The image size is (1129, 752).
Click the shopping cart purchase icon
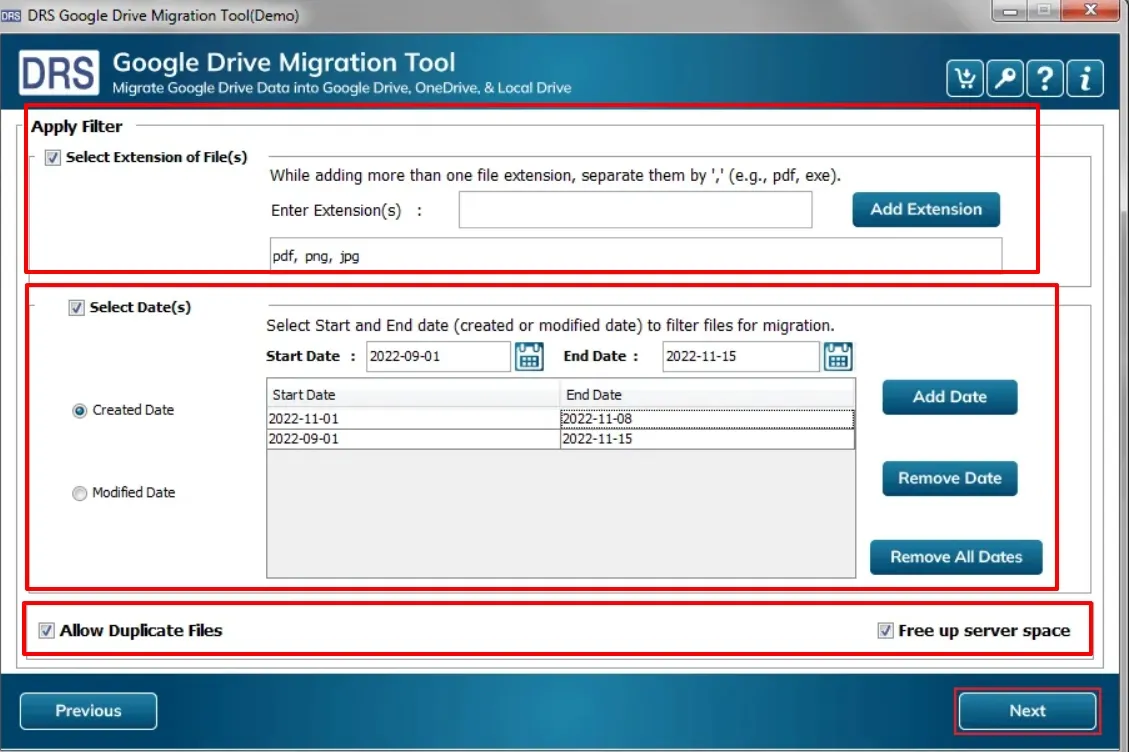(x=965, y=79)
